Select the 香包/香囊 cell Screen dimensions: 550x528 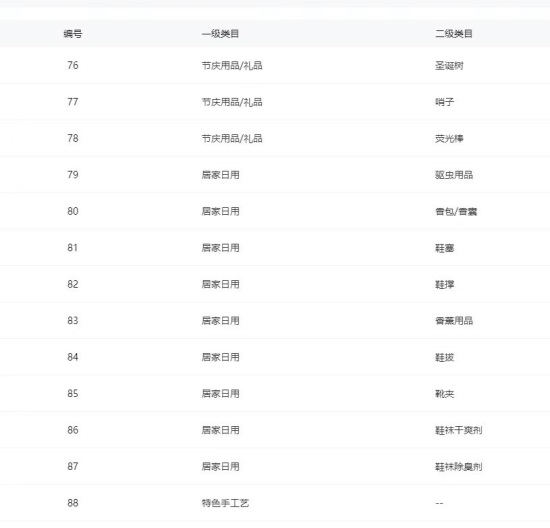click(456, 212)
